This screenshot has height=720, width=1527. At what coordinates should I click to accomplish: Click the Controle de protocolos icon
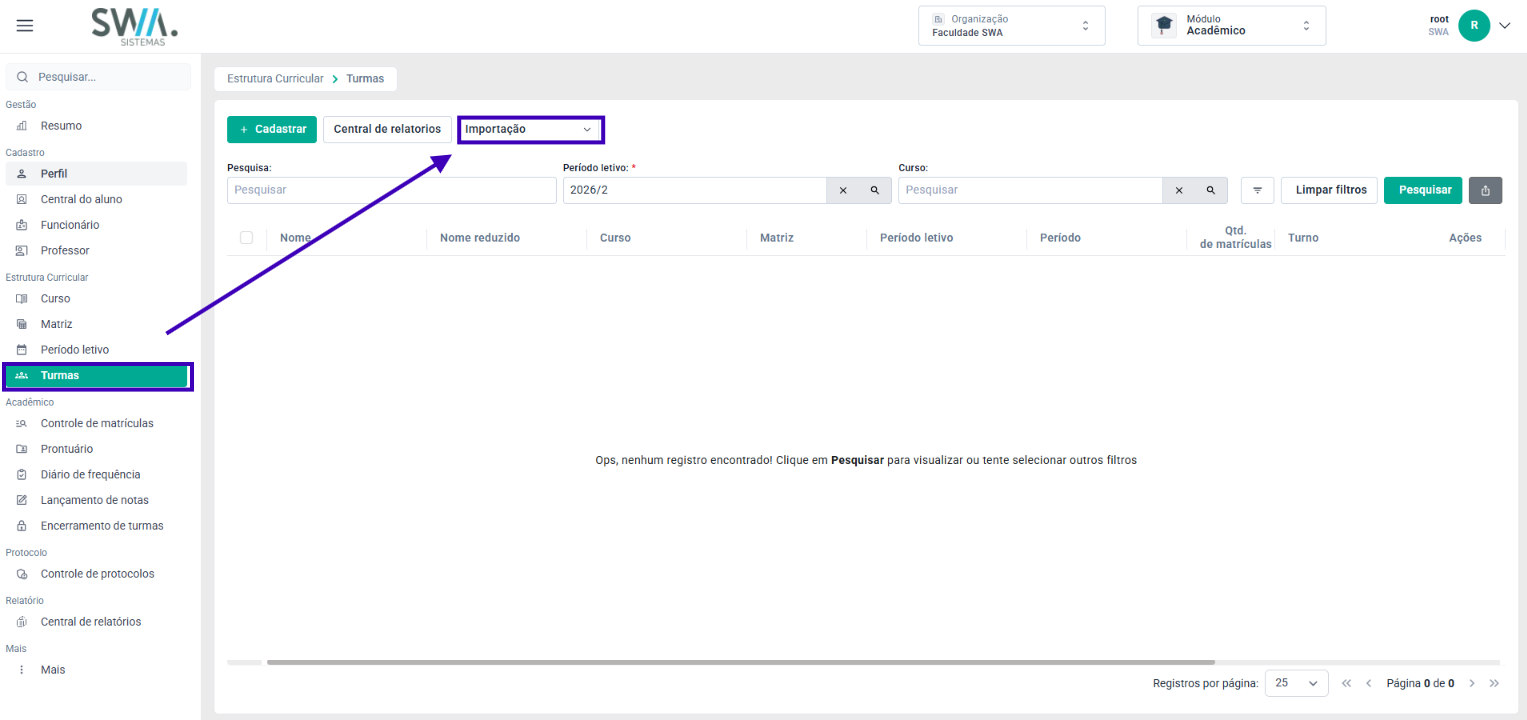pos(22,574)
